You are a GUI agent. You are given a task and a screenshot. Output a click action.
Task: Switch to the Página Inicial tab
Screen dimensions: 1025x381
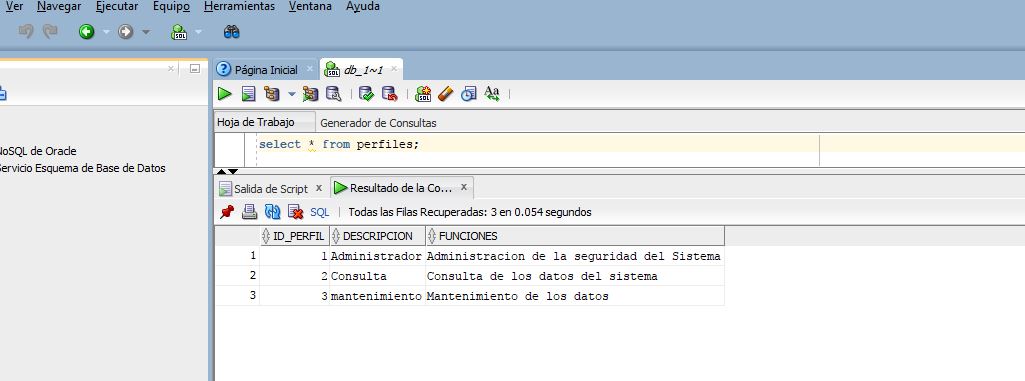coord(265,70)
